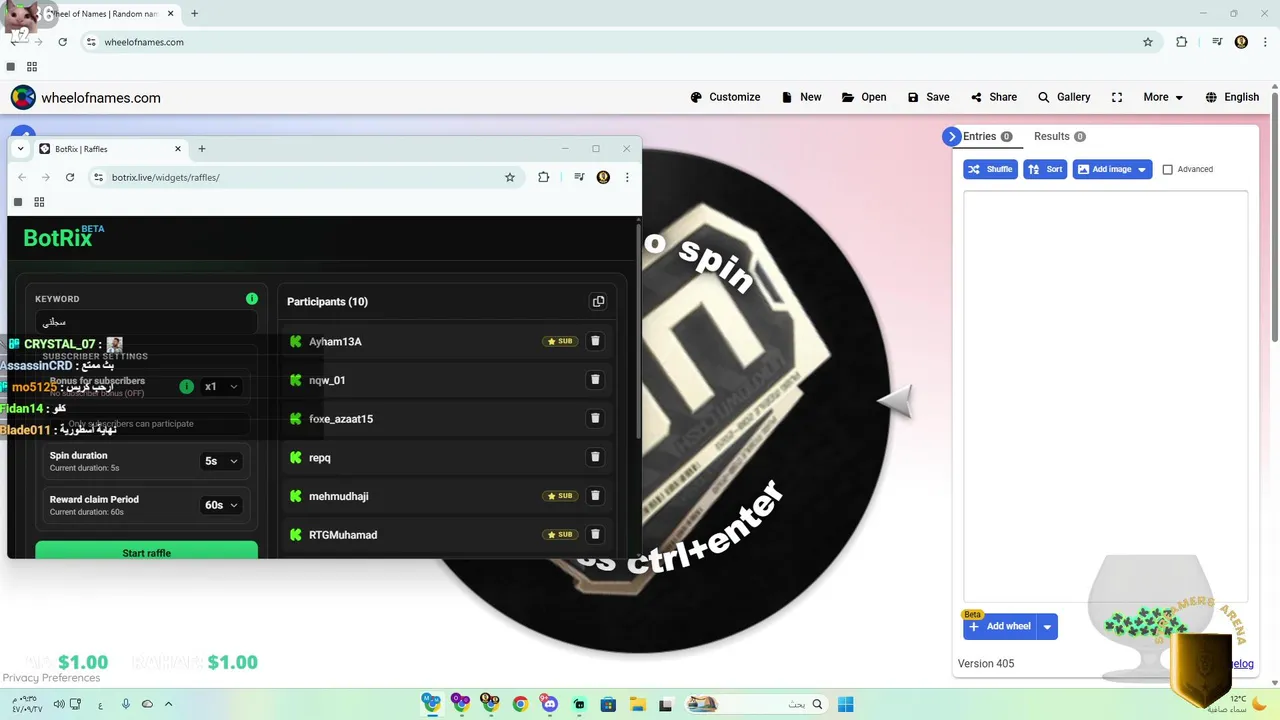Click wheelofnames.com logo title
Screen dimensions: 1280x720
[85, 98]
